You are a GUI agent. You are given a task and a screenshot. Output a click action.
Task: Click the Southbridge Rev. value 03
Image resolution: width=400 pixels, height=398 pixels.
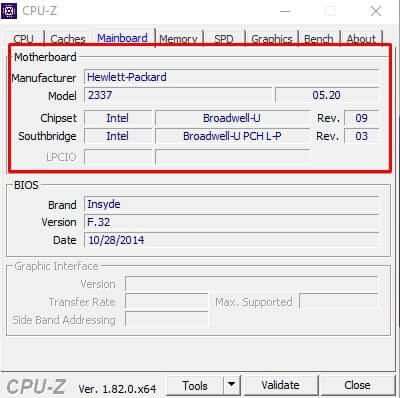pyautogui.click(x=362, y=136)
